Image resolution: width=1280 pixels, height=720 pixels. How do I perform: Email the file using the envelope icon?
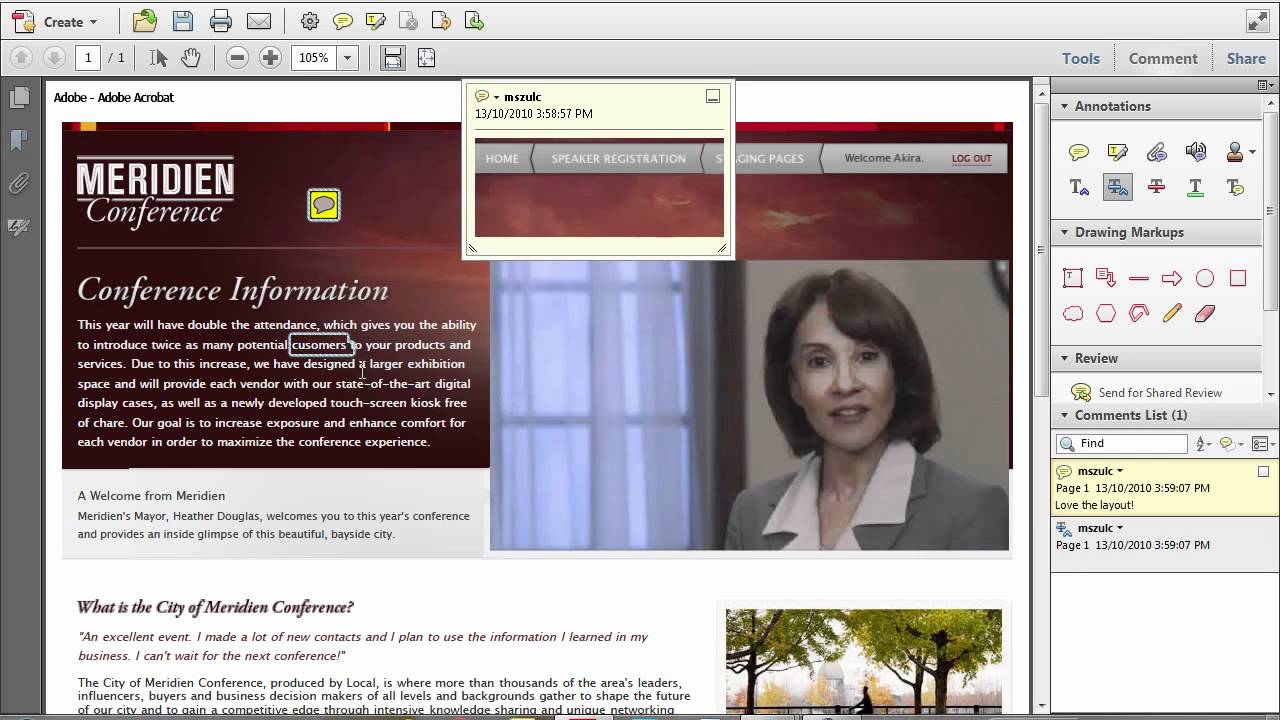[x=259, y=21]
